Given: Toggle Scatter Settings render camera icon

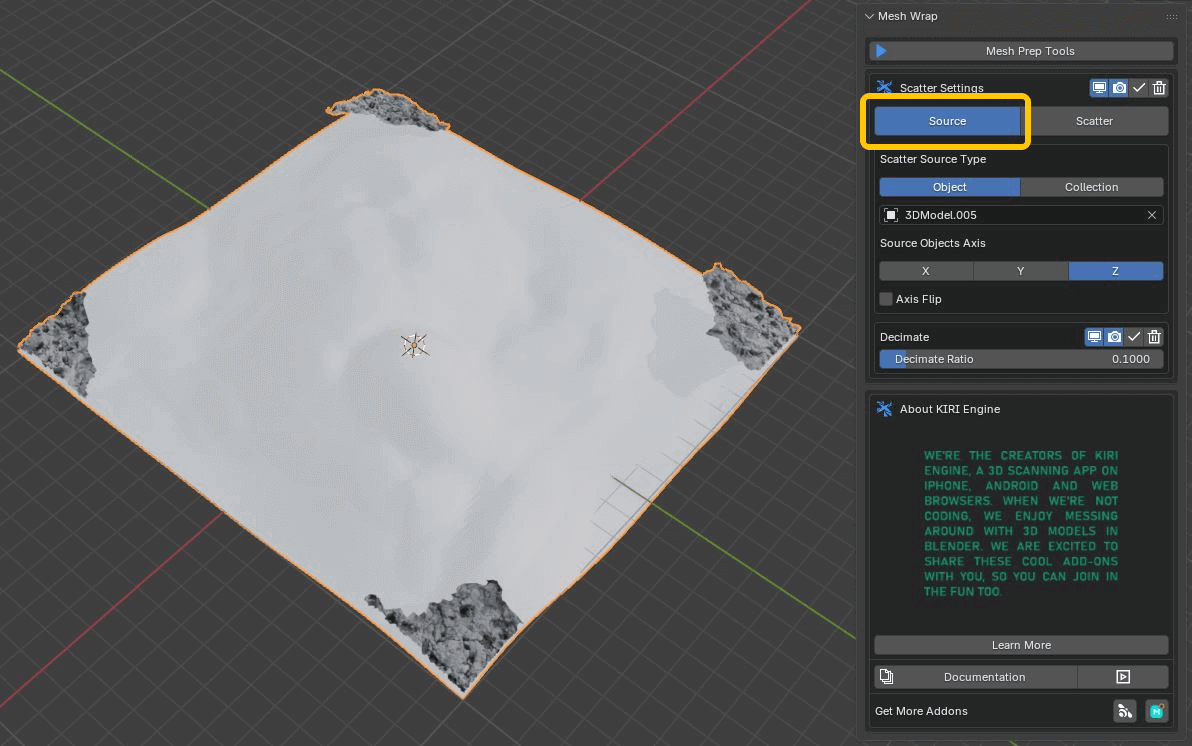Looking at the screenshot, I should 1119,88.
